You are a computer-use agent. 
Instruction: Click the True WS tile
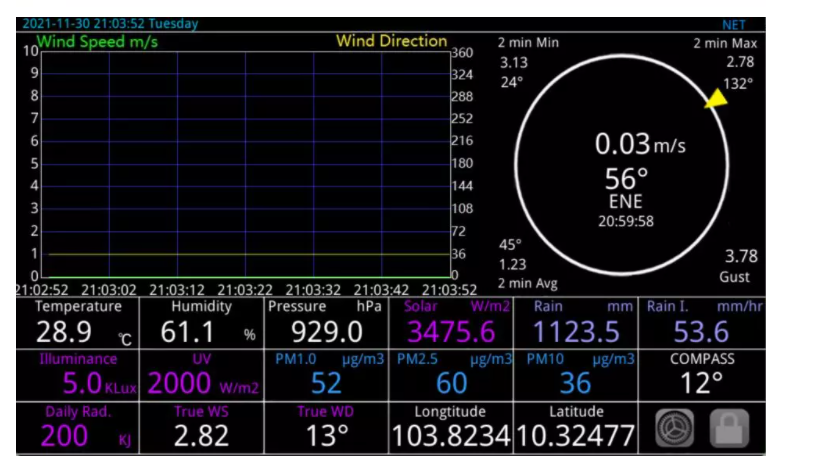click(x=202, y=427)
